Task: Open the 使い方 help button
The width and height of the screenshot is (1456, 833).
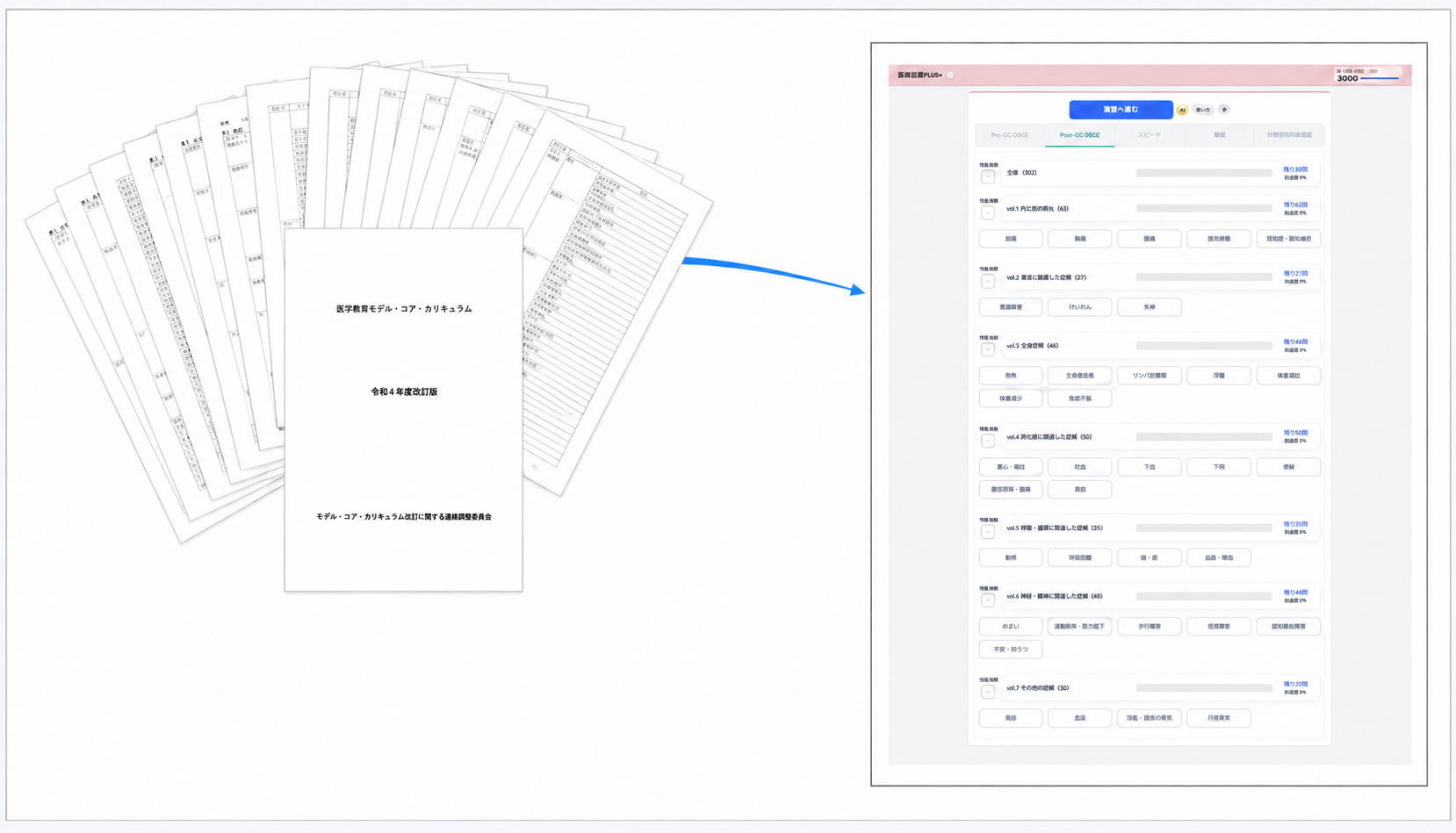Action: (1203, 110)
